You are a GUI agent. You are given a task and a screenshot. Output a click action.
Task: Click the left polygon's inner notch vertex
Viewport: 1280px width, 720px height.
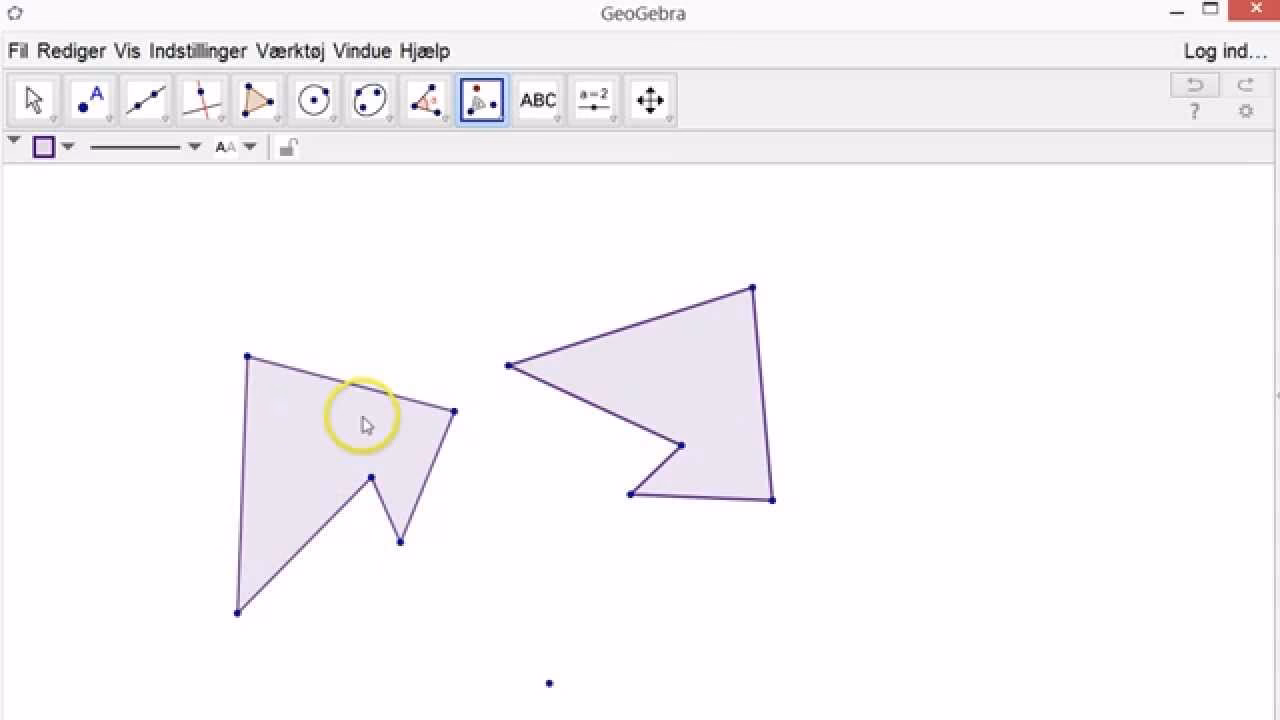371,477
